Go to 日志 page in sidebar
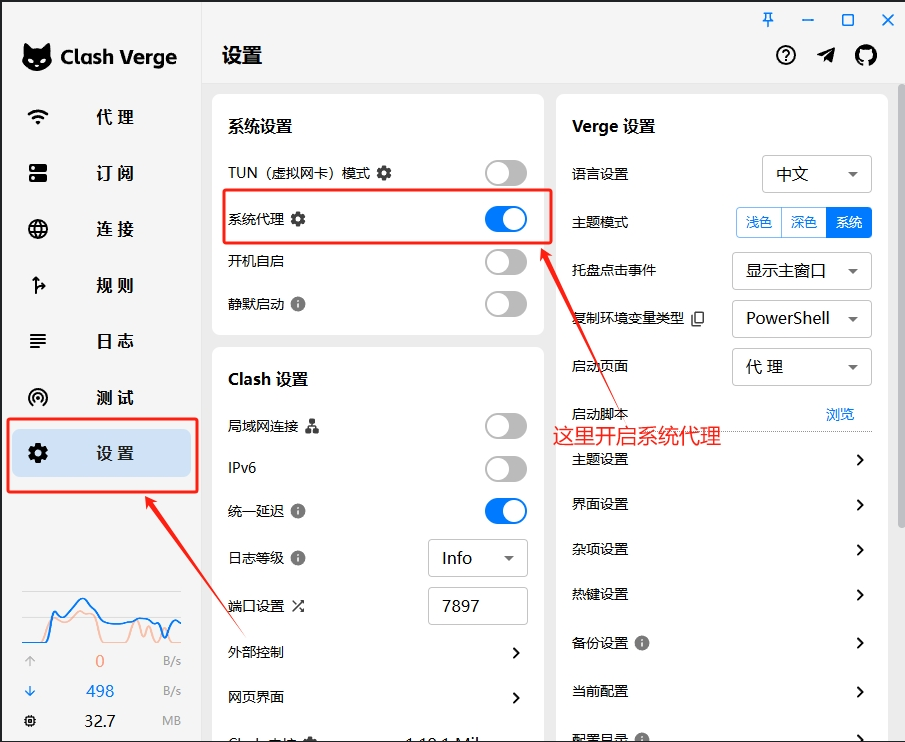The height and width of the screenshot is (742, 905). coord(102,341)
